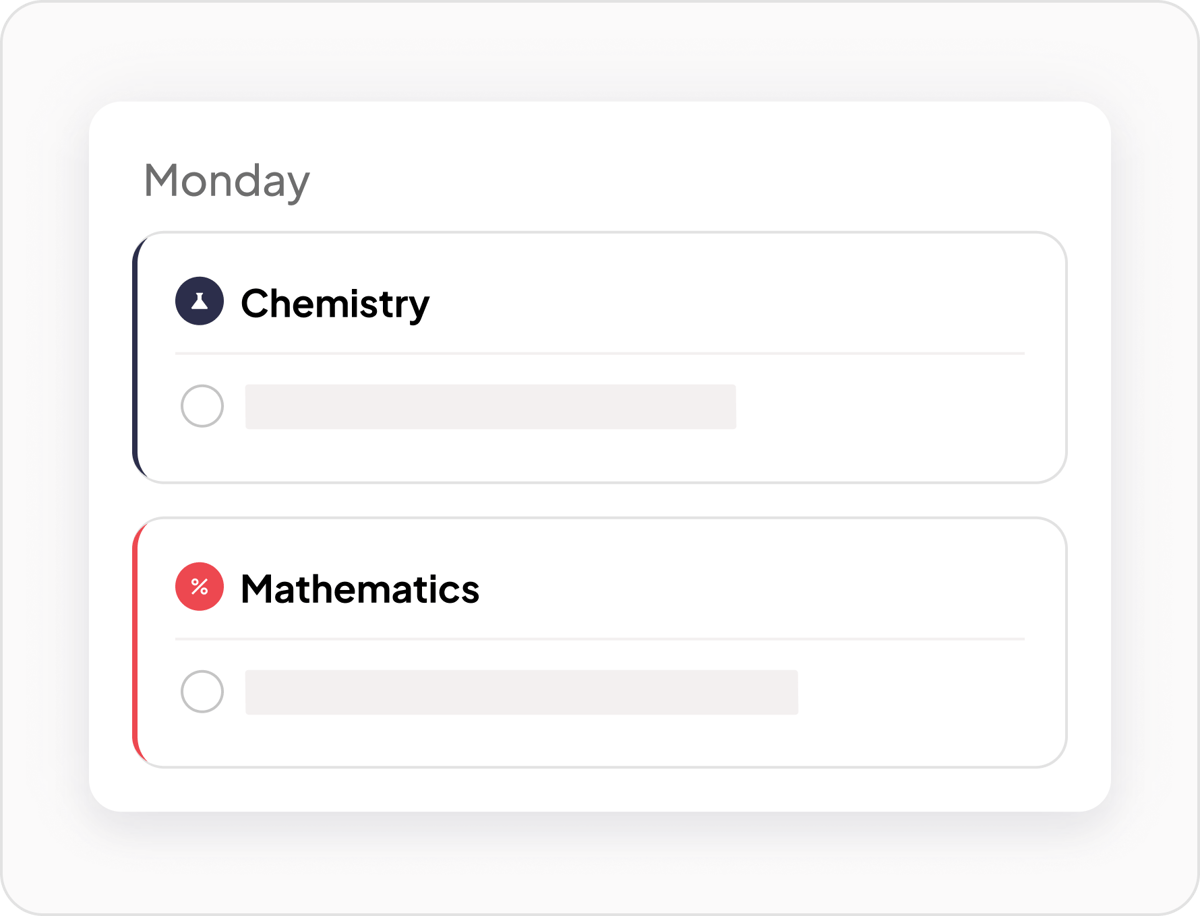Click the Mathematics task placeholder text bar

coord(521,692)
